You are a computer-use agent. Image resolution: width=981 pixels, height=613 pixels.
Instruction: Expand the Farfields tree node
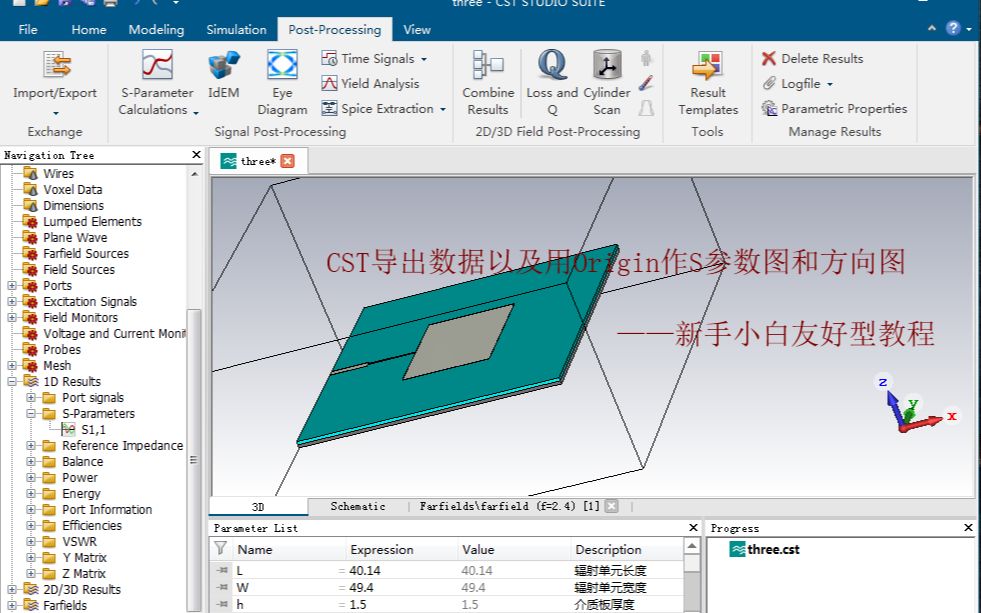click(x=11, y=605)
